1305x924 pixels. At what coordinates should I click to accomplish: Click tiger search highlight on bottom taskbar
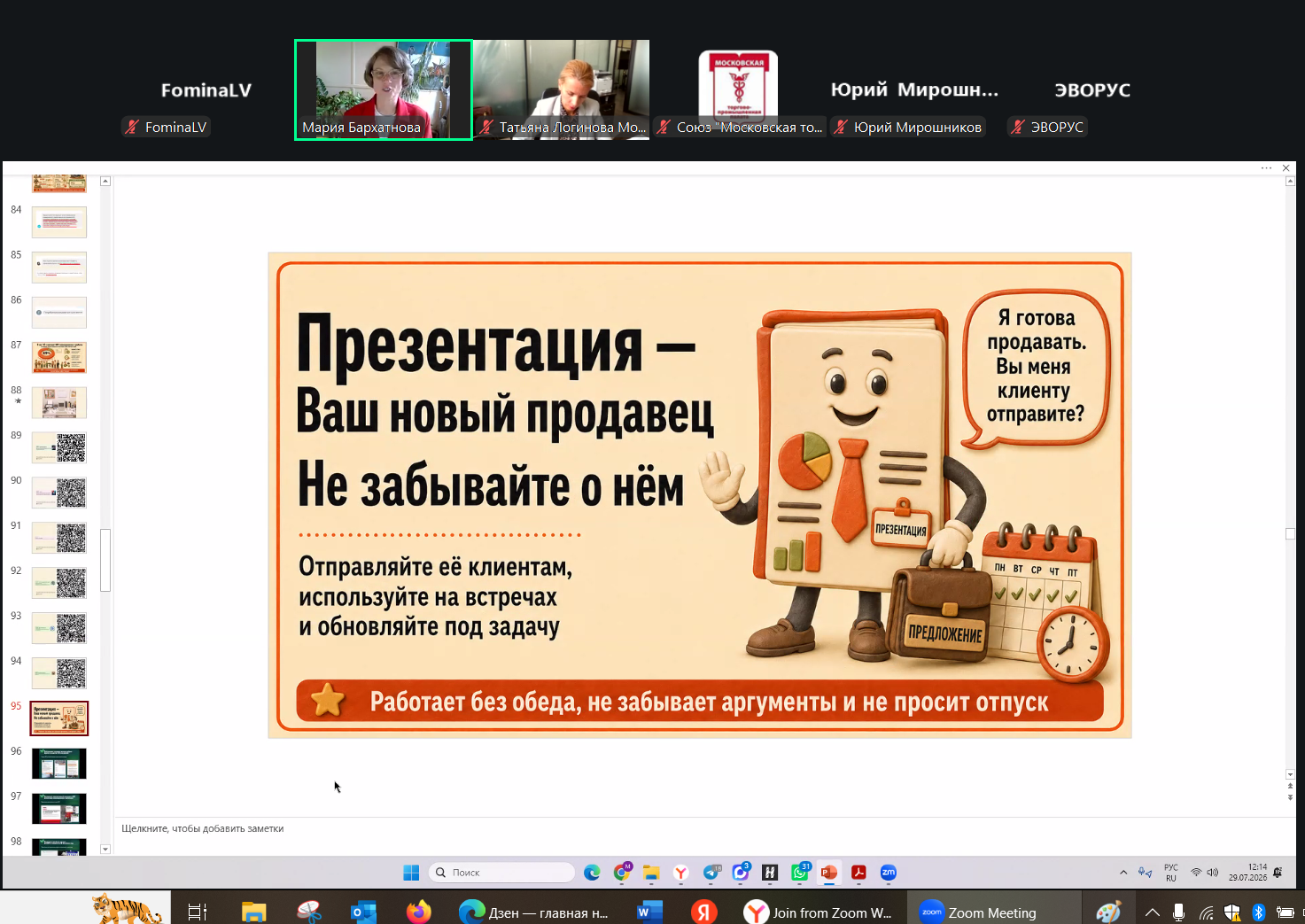pyautogui.click(x=128, y=908)
